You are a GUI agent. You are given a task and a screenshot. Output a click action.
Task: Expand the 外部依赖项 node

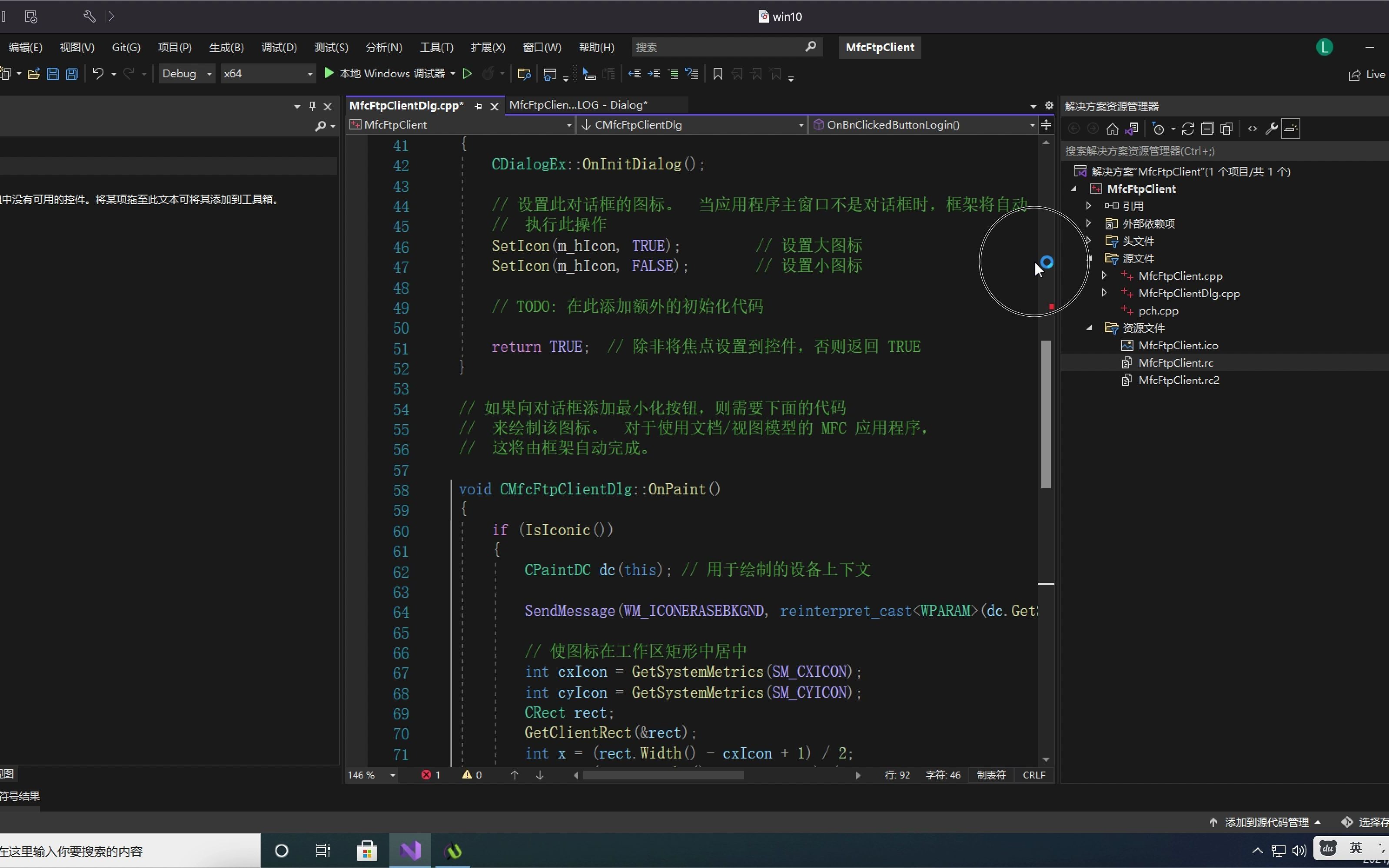1088,223
